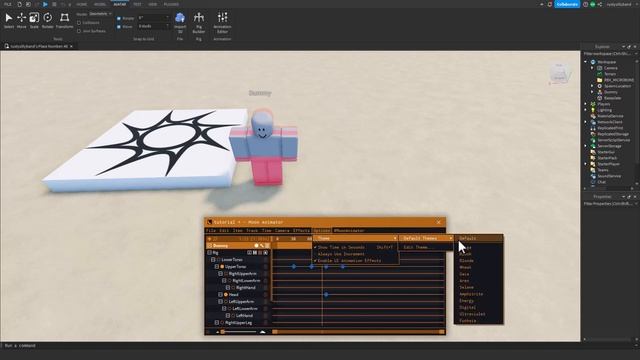The width and height of the screenshot is (640, 360).
Task: Click the Move snap studs field
Action: click(153, 26)
